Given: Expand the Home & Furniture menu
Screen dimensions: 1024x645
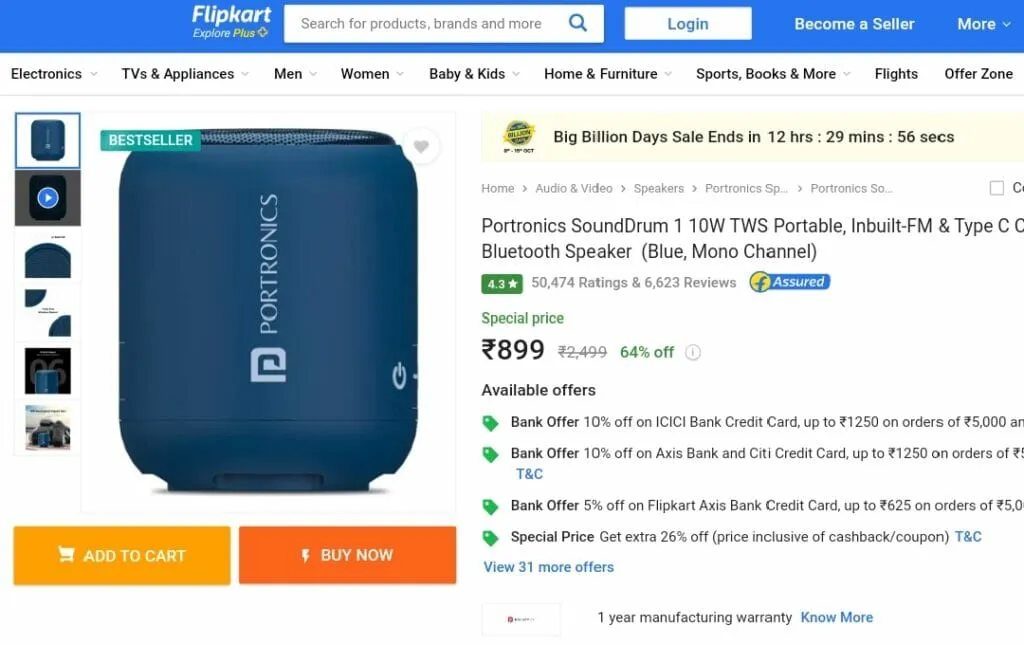Looking at the screenshot, I should tap(608, 74).
